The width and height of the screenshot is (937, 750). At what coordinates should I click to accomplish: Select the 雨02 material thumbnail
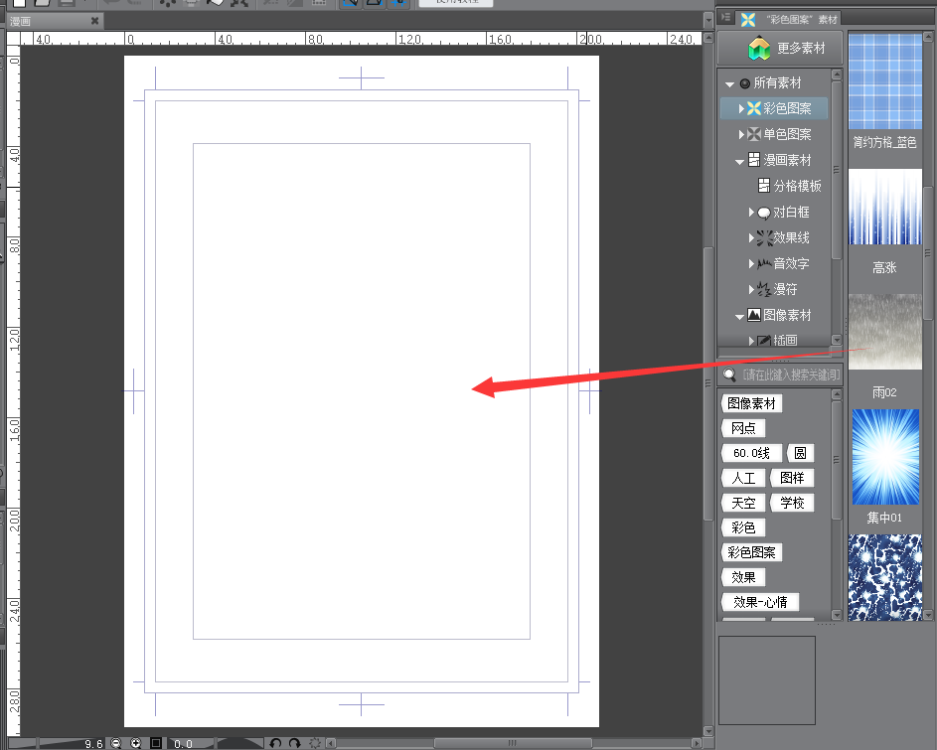point(884,332)
